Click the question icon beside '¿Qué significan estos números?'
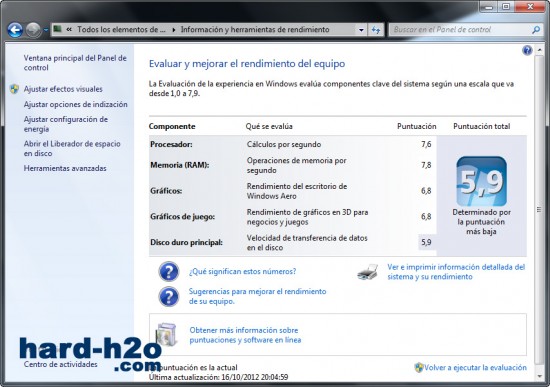This screenshot has height=387, width=550. coord(169,271)
